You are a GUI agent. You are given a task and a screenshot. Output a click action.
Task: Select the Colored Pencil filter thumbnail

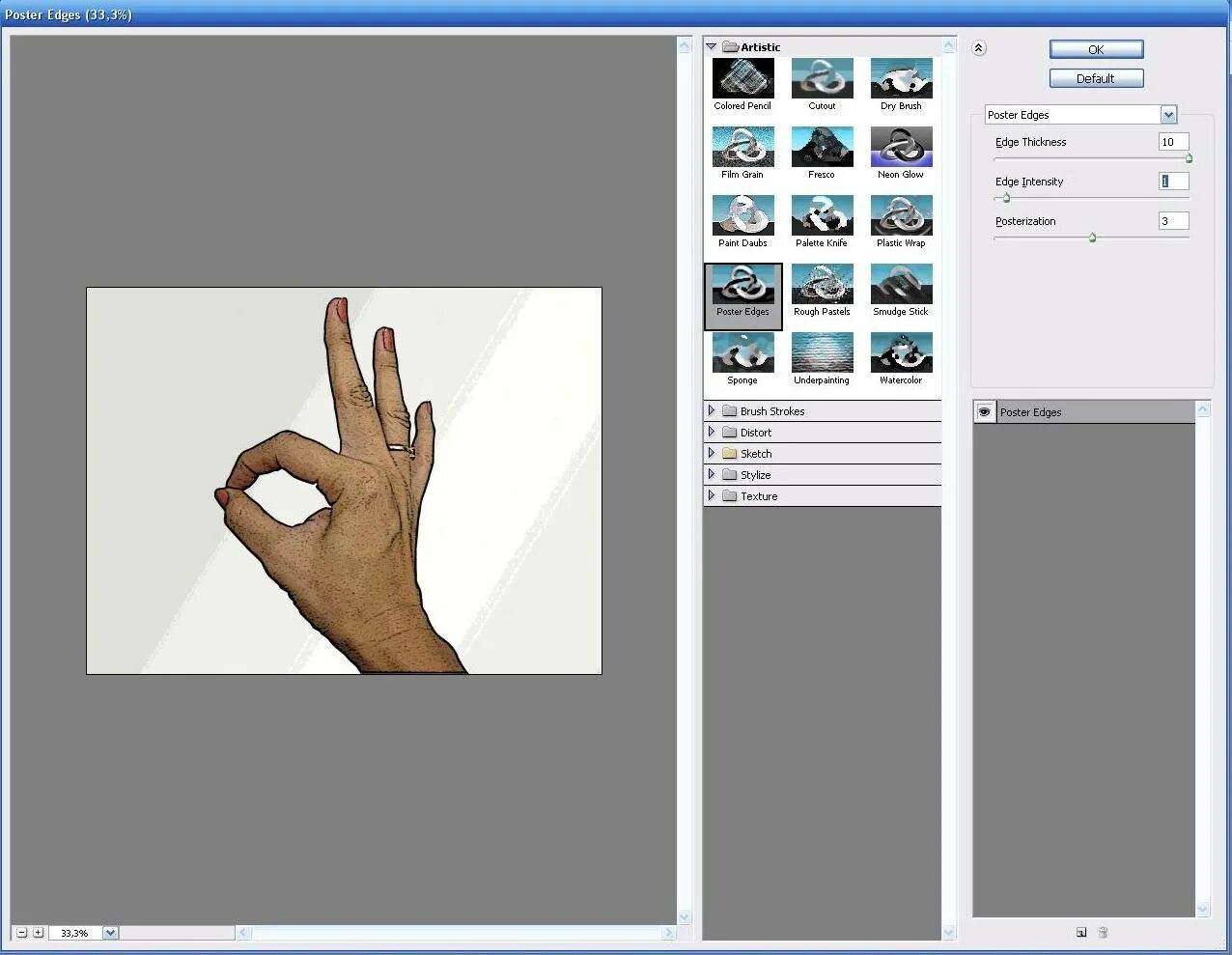(742, 78)
